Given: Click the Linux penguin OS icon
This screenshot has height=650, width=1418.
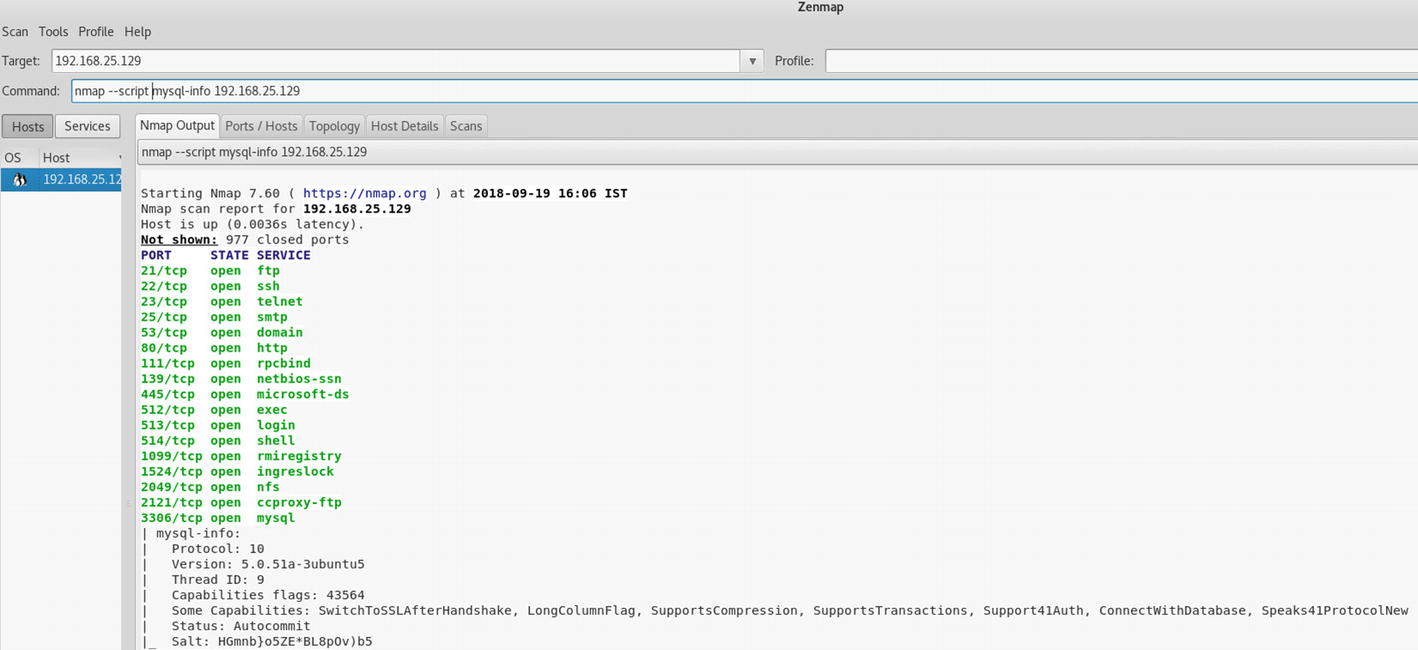Looking at the screenshot, I should coord(19,180).
